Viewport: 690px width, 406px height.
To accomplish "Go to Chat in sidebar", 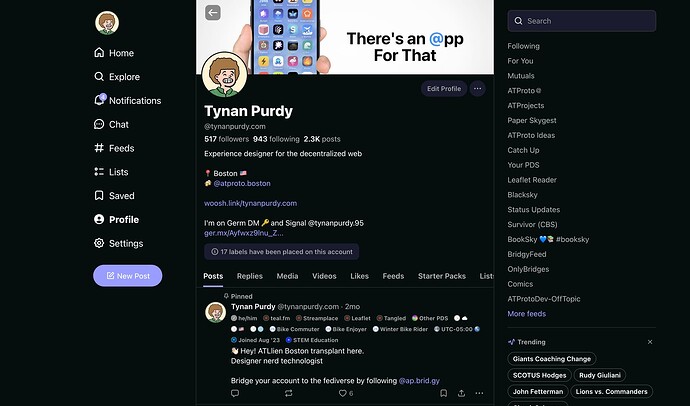I will click(x=111, y=124).
